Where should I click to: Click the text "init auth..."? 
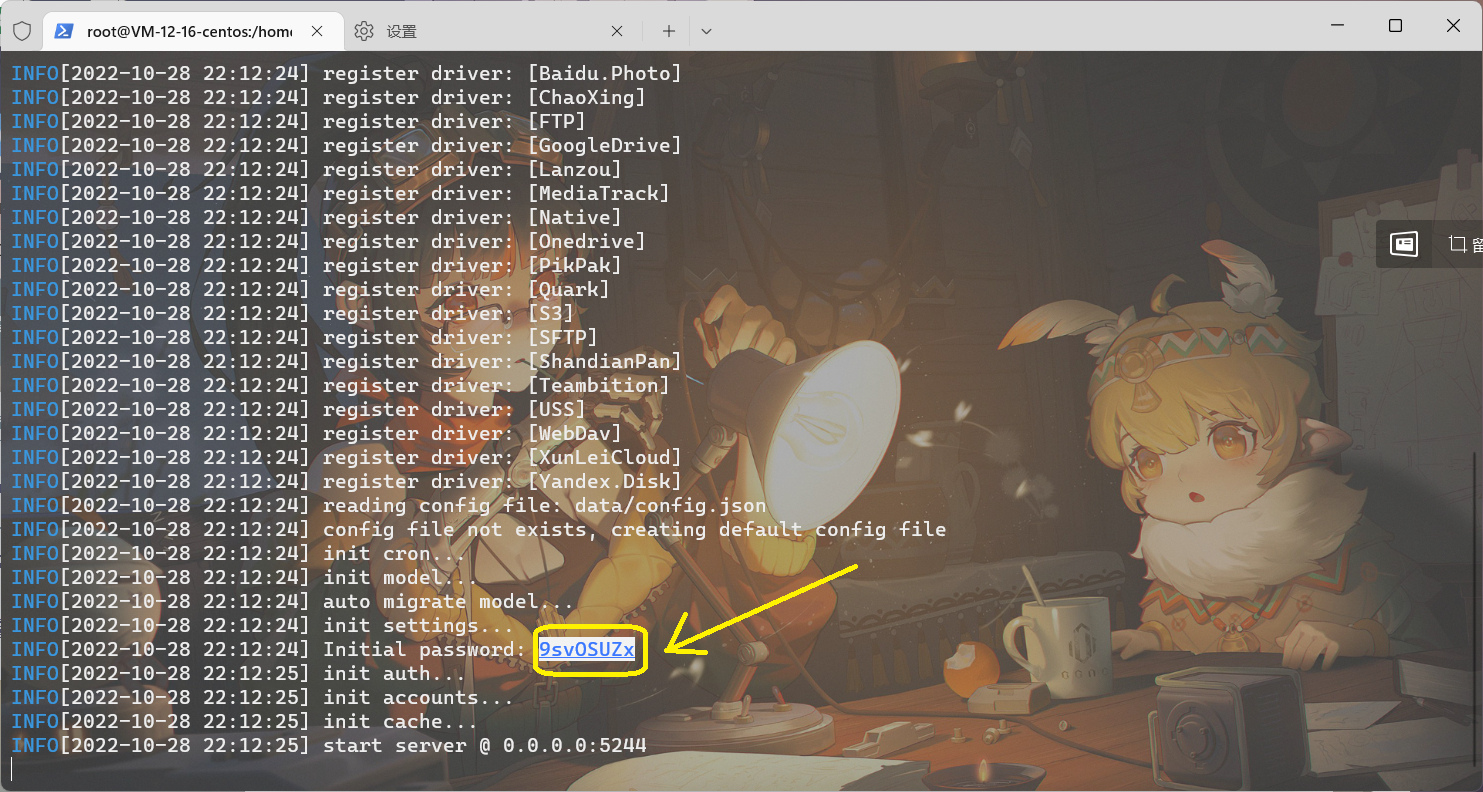395,674
